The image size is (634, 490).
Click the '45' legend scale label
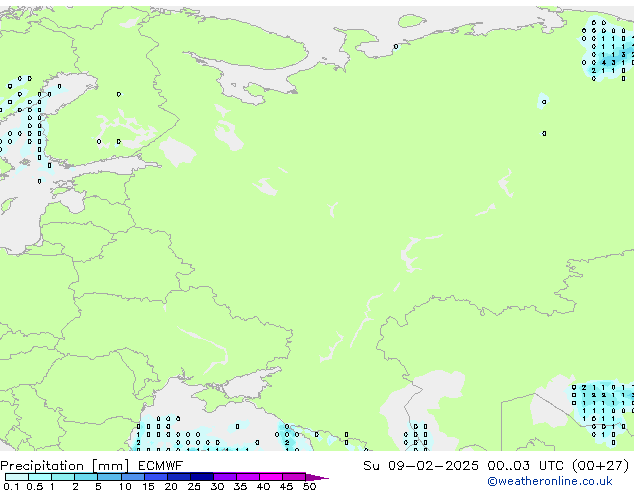286,486
